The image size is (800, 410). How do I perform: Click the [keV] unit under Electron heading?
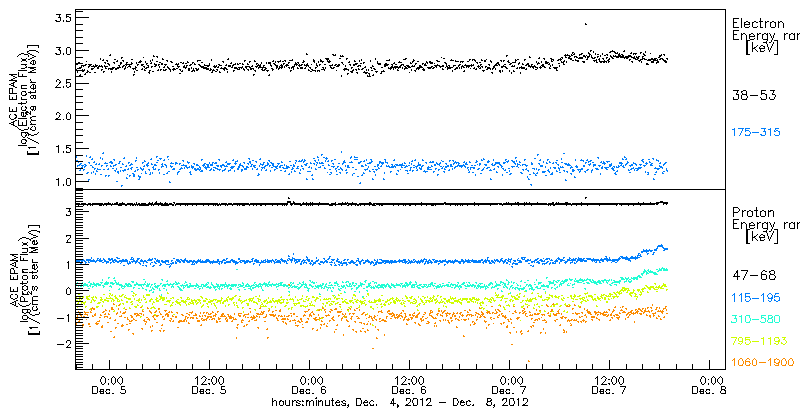click(x=762, y=49)
